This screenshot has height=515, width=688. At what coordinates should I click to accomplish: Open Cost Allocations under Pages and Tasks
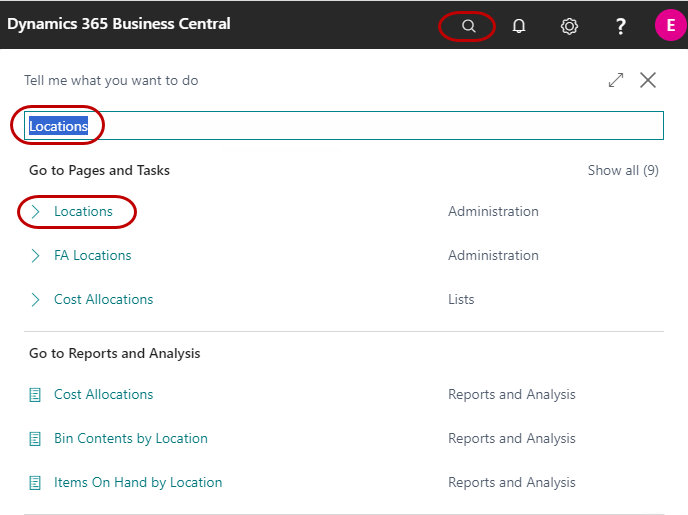point(103,300)
